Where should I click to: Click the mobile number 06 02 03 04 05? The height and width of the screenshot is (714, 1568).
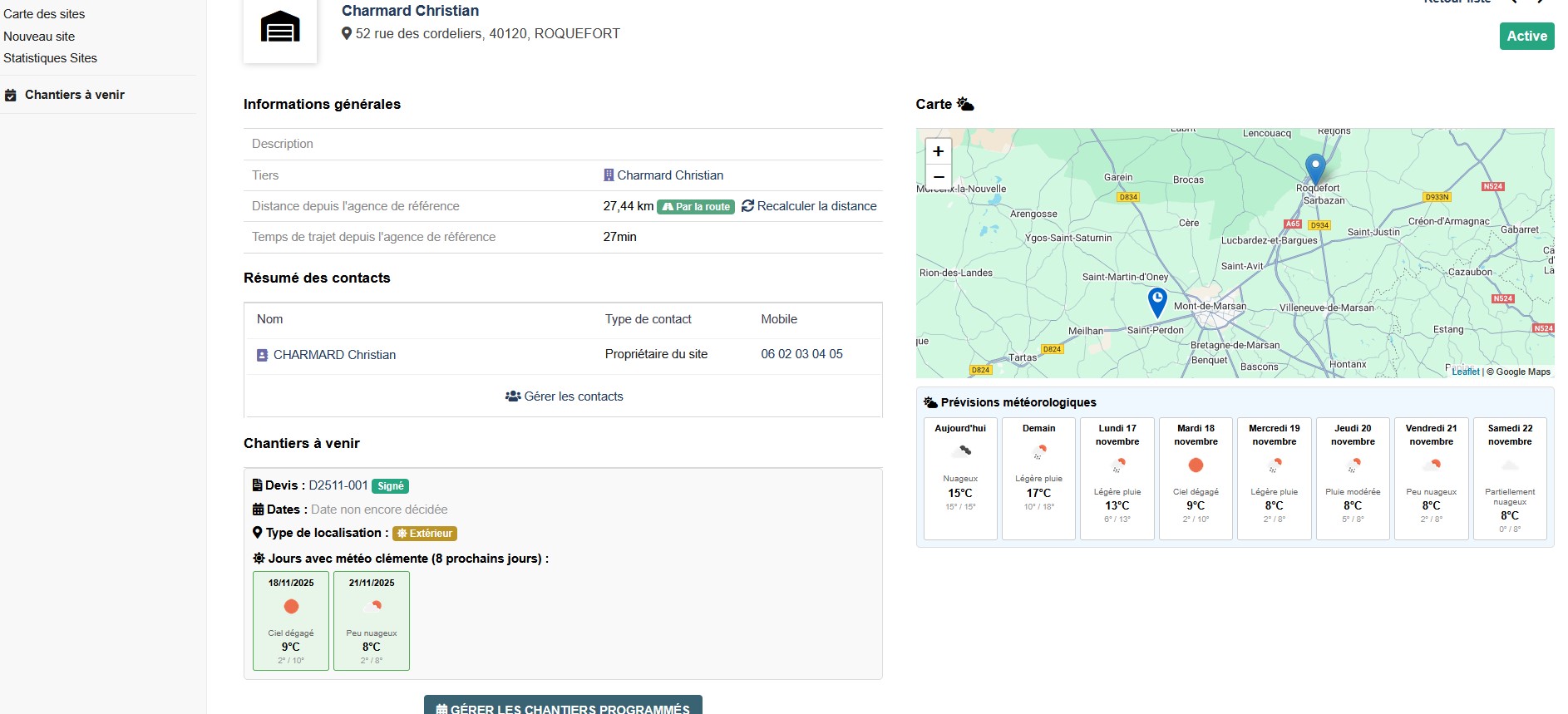pyautogui.click(x=801, y=354)
